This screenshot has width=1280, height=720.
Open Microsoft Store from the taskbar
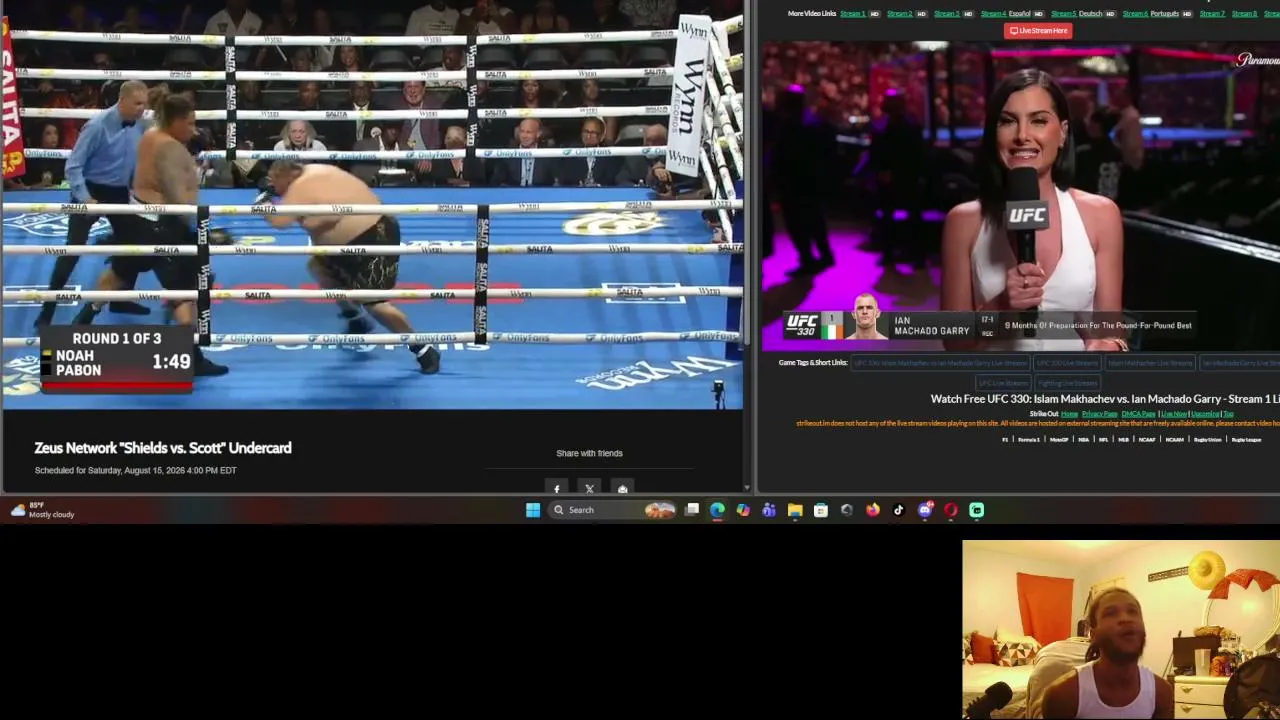(821, 510)
